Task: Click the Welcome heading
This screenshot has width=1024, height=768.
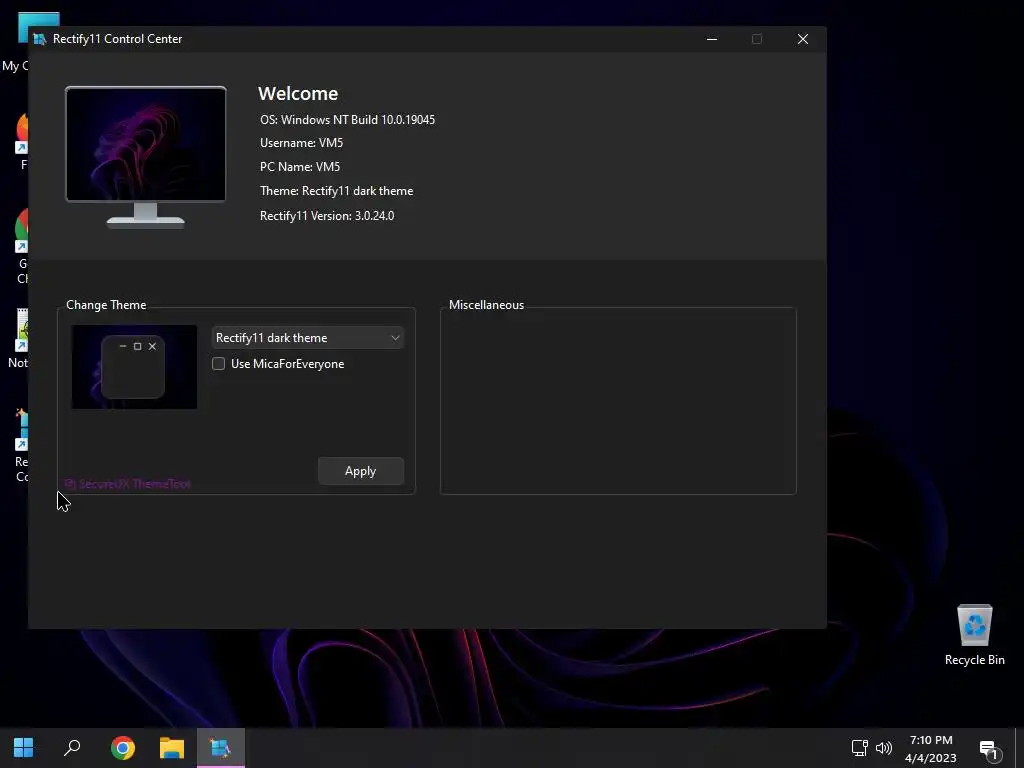Action: coord(298,93)
